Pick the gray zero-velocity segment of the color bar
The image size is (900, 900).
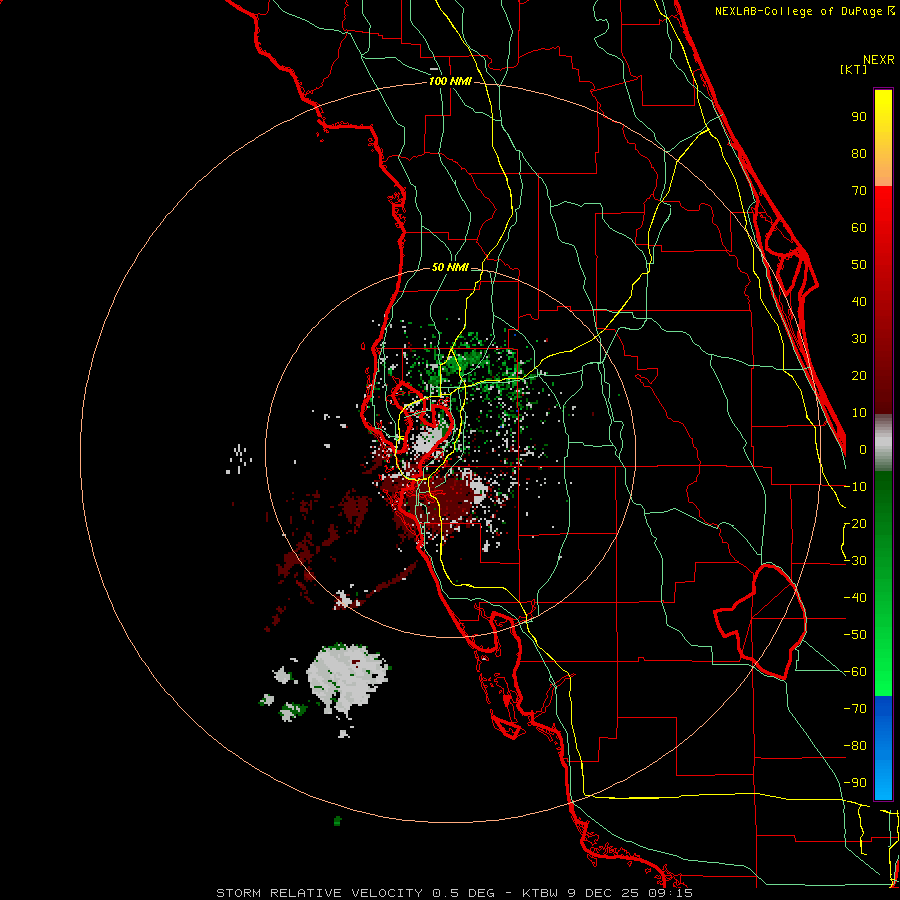(x=883, y=442)
